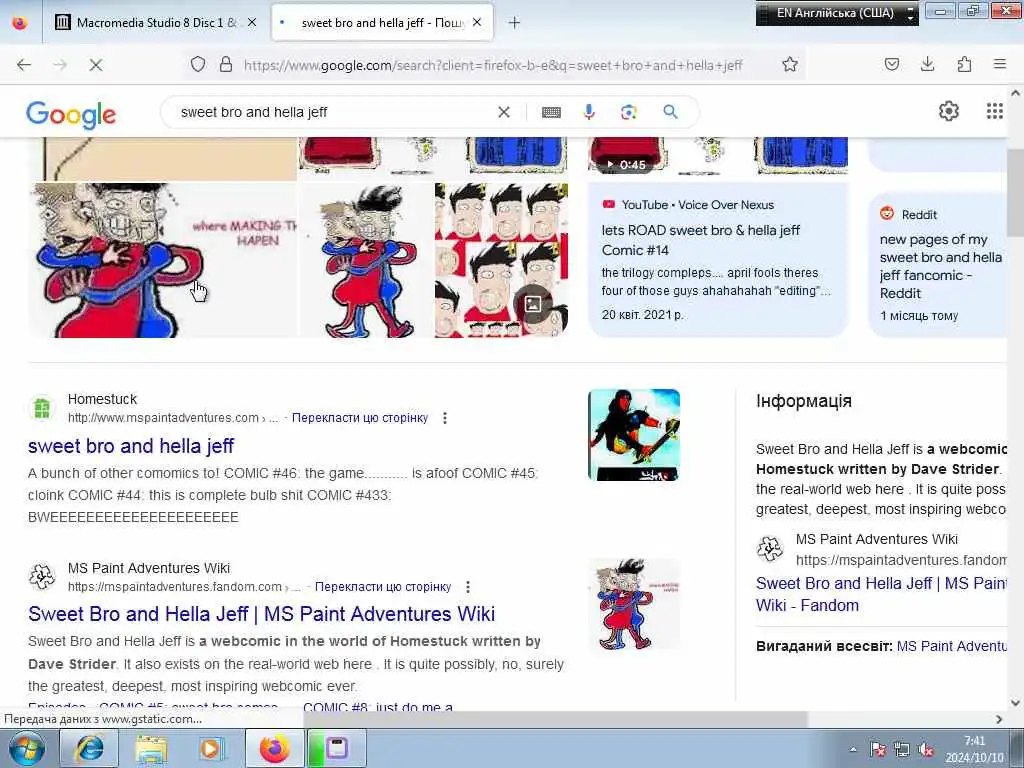
Task: Clear the Google search box text
Action: [504, 112]
